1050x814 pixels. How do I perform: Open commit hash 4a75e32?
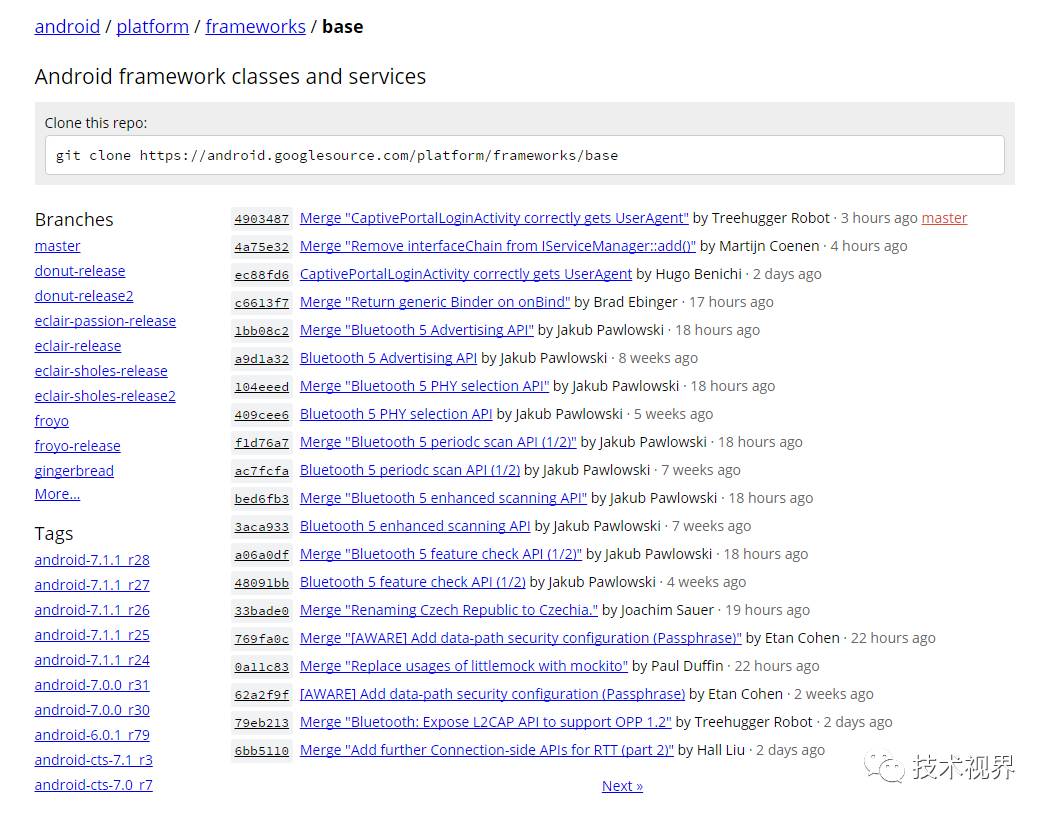[262, 247]
